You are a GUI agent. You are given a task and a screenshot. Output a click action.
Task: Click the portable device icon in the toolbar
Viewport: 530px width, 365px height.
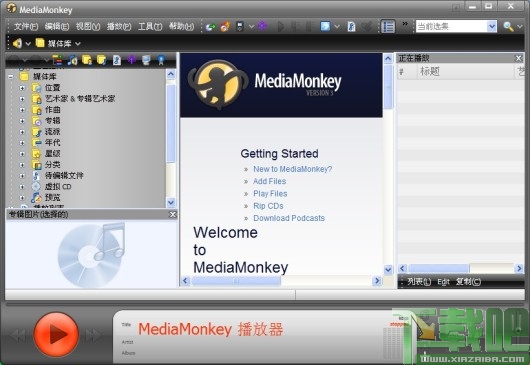tap(240, 27)
